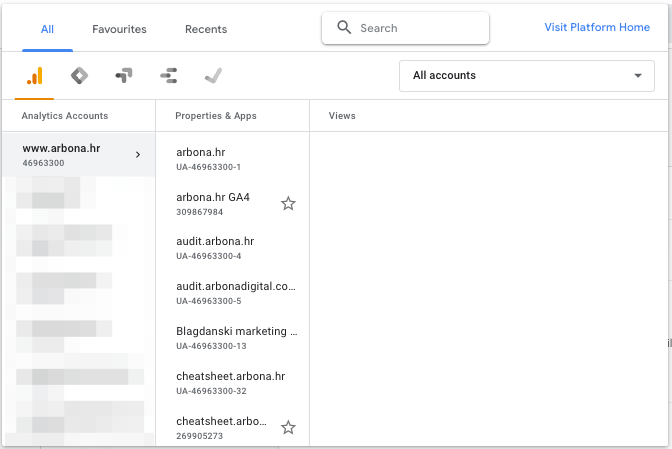Switch to Google Tag Manager icon

pos(79,76)
